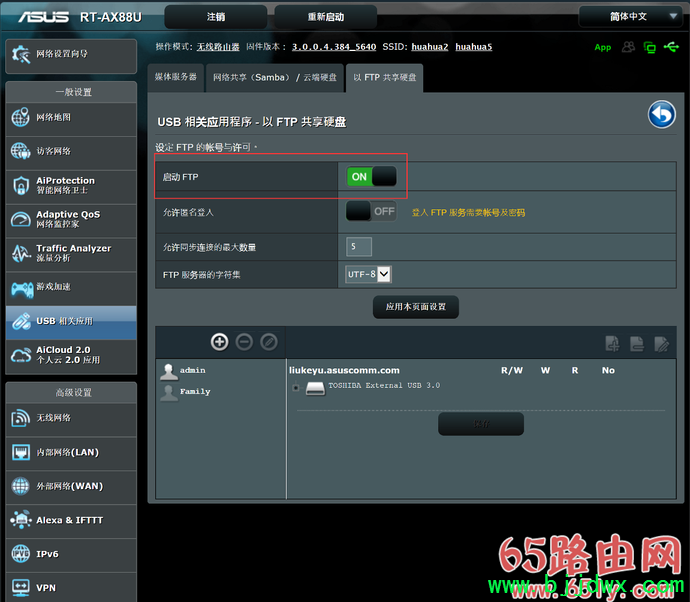The height and width of the screenshot is (602, 690).
Task: Click the USB status icon in header
Action: [x=671, y=47]
